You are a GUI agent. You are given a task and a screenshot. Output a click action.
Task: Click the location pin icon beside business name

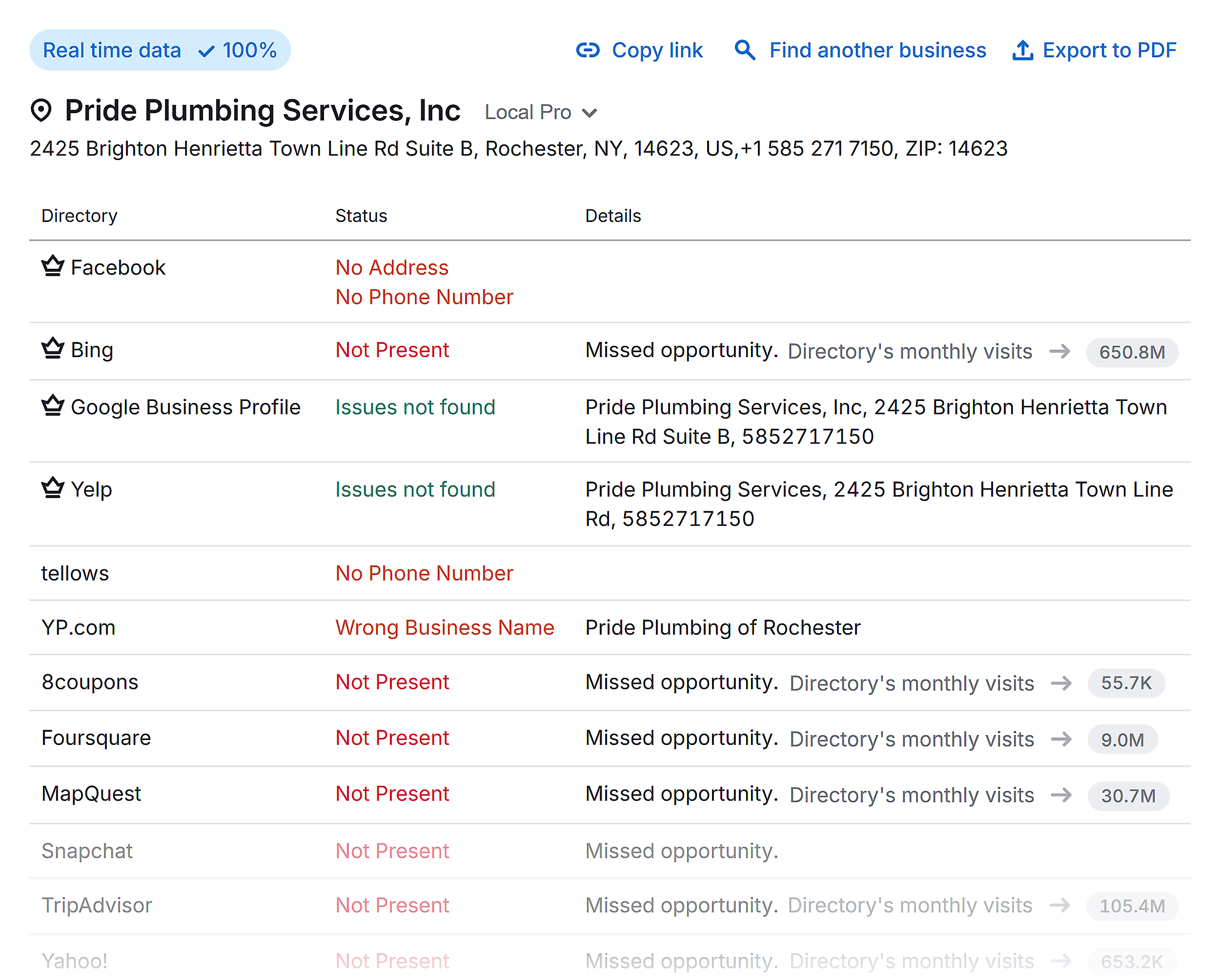click(42, 110)
